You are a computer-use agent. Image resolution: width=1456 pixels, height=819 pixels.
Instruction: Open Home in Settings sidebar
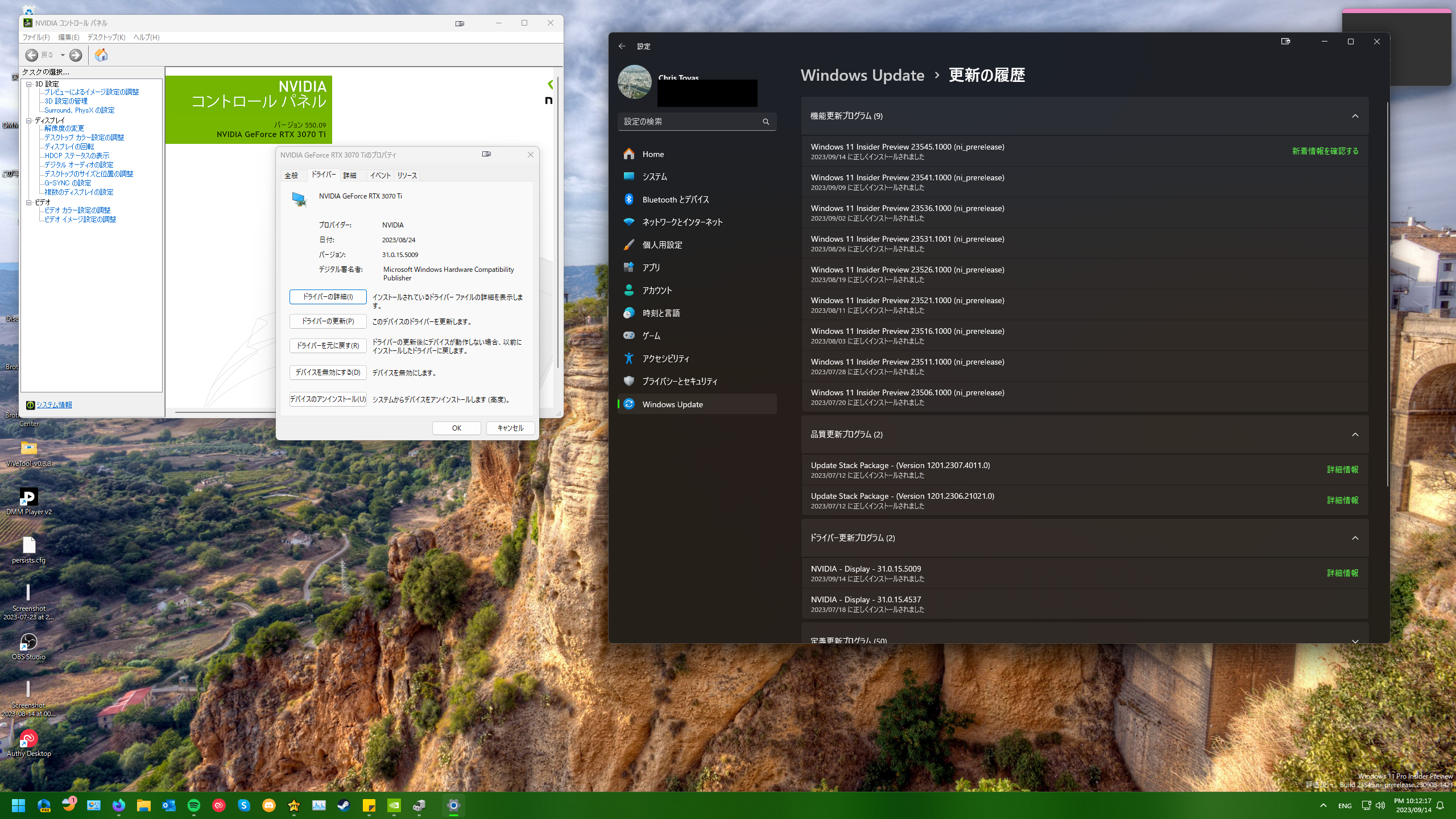(697, 154)
